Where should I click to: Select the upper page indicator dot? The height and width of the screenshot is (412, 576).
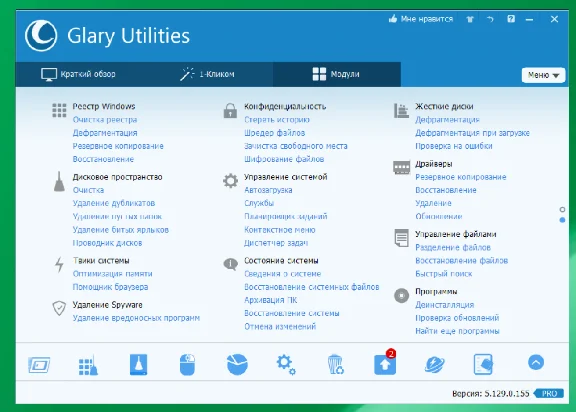coord(562,209)
